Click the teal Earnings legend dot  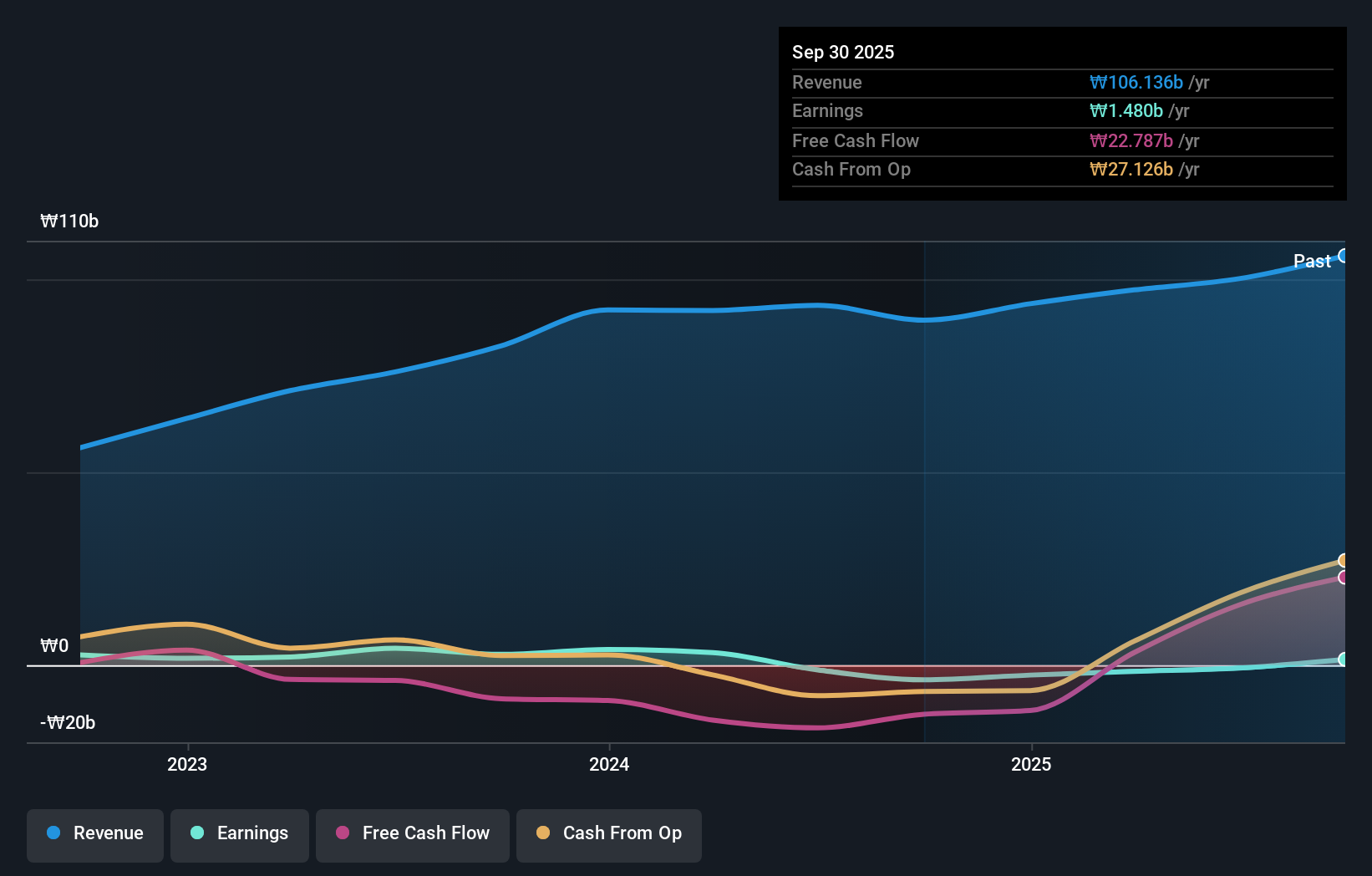[197, 833]
